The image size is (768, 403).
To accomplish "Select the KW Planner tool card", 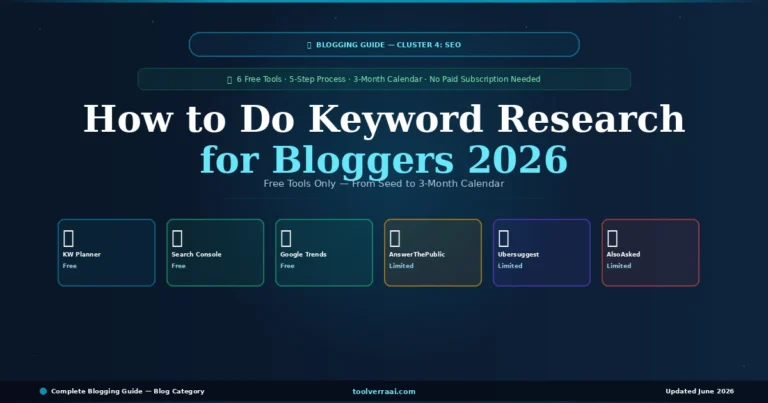I will click(x=106, y=253).
